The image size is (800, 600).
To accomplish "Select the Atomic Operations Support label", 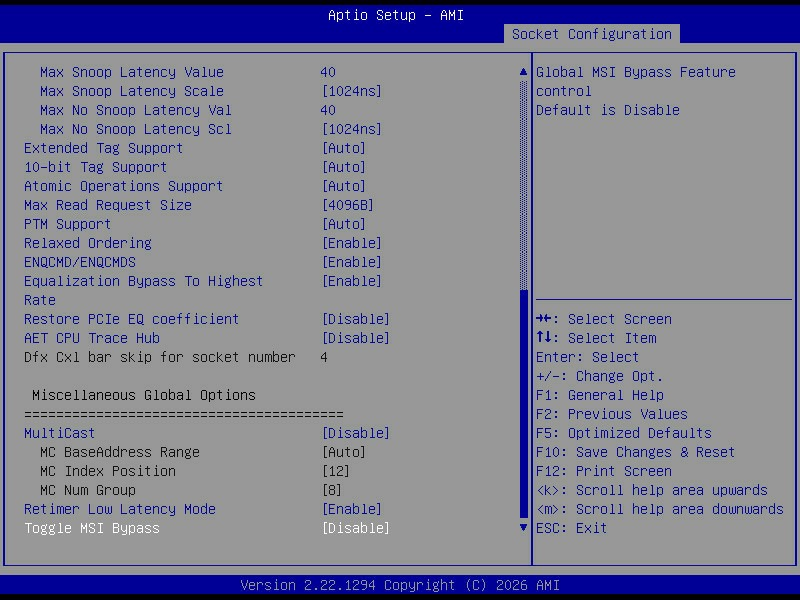I will pyautogui.click(x=123, y=186).
